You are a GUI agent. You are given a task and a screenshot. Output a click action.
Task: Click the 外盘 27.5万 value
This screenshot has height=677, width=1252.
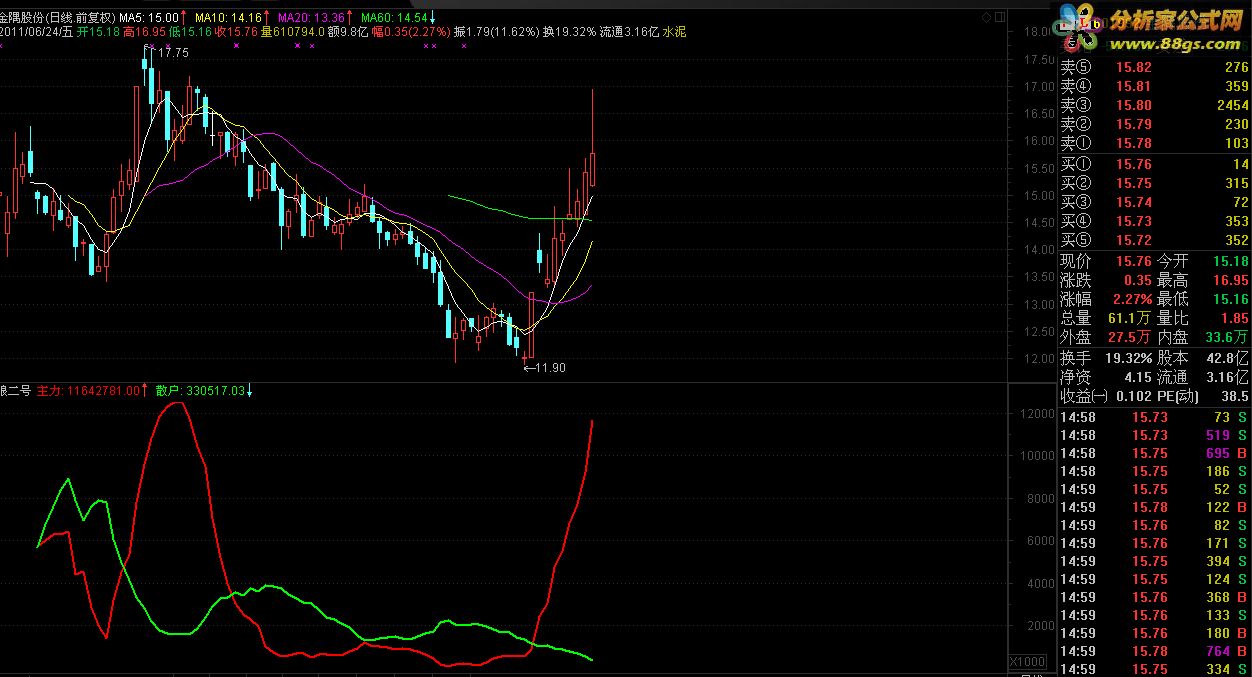1130,337
